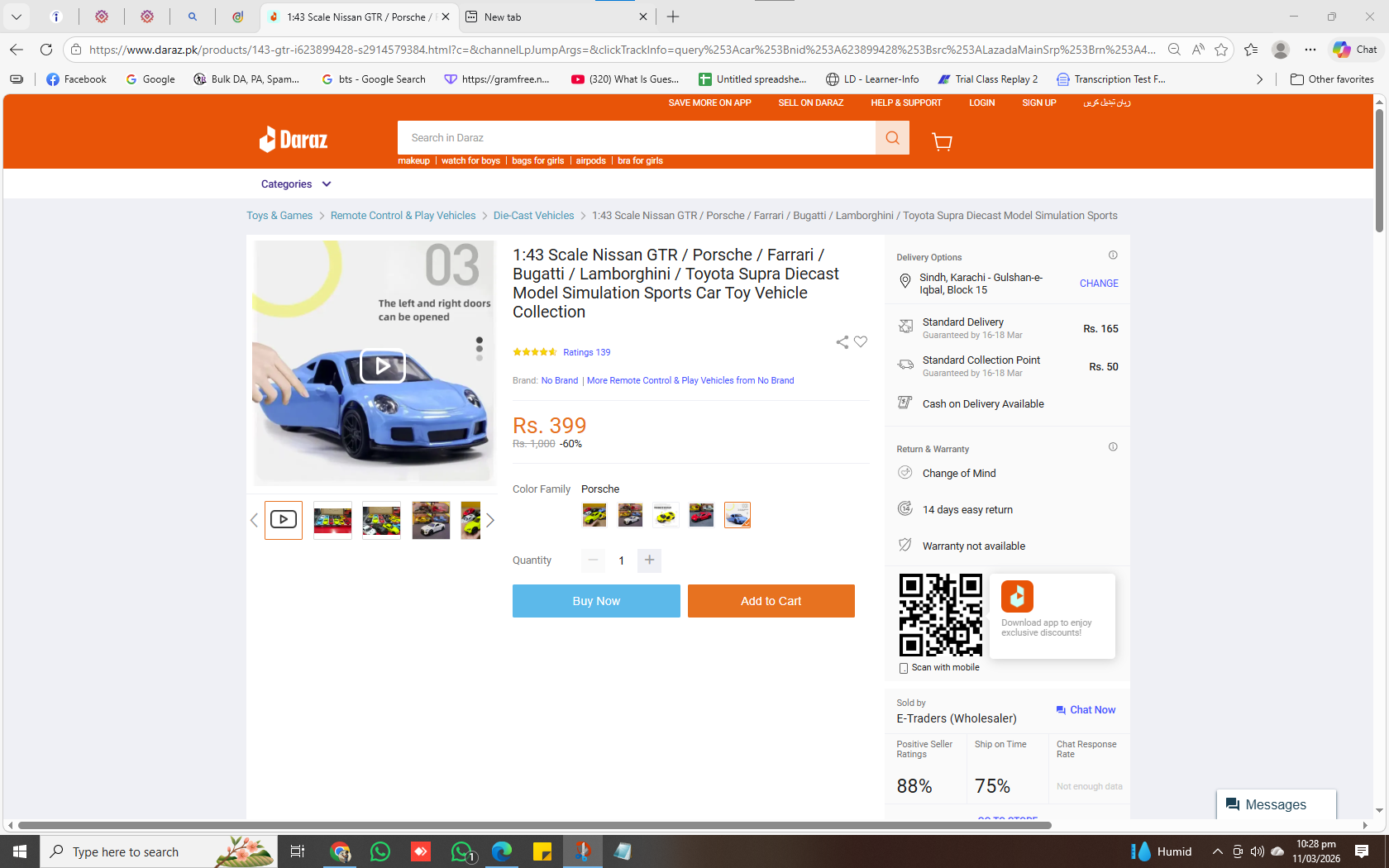Screen dimensions: 1389x868
Task: Tick the Scan with mobile checkbox
Action: pyautogui.click(x=904, y=668)
